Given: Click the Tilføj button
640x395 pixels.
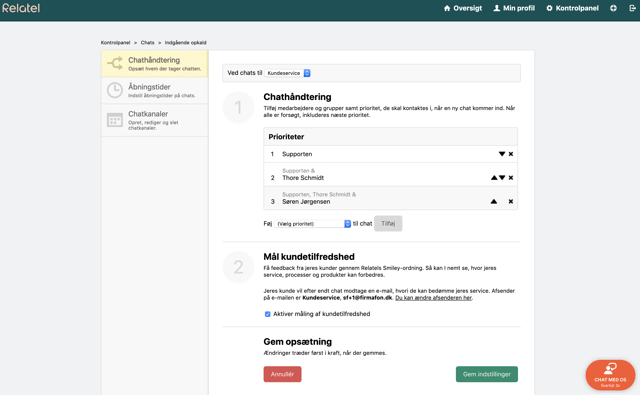Looking at the screenshot, I should pyautogui.click(x=388, y=223).
